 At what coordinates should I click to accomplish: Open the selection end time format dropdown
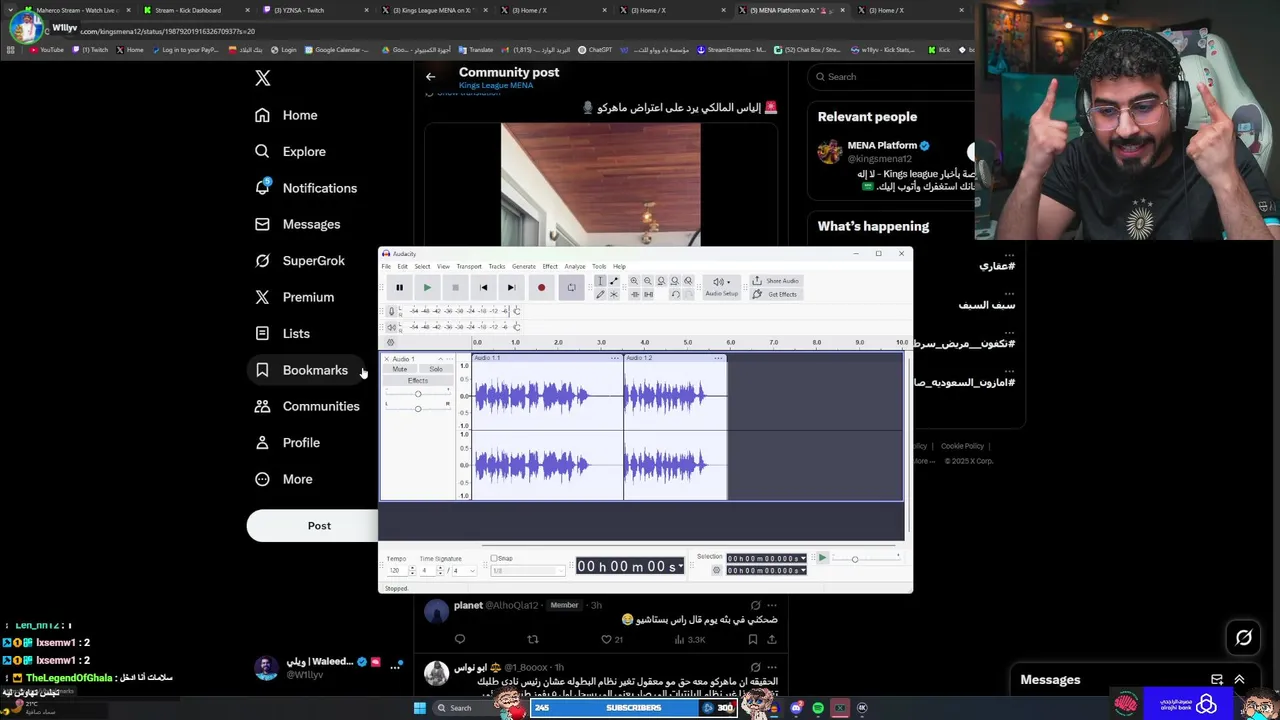[x=802, y=571]
